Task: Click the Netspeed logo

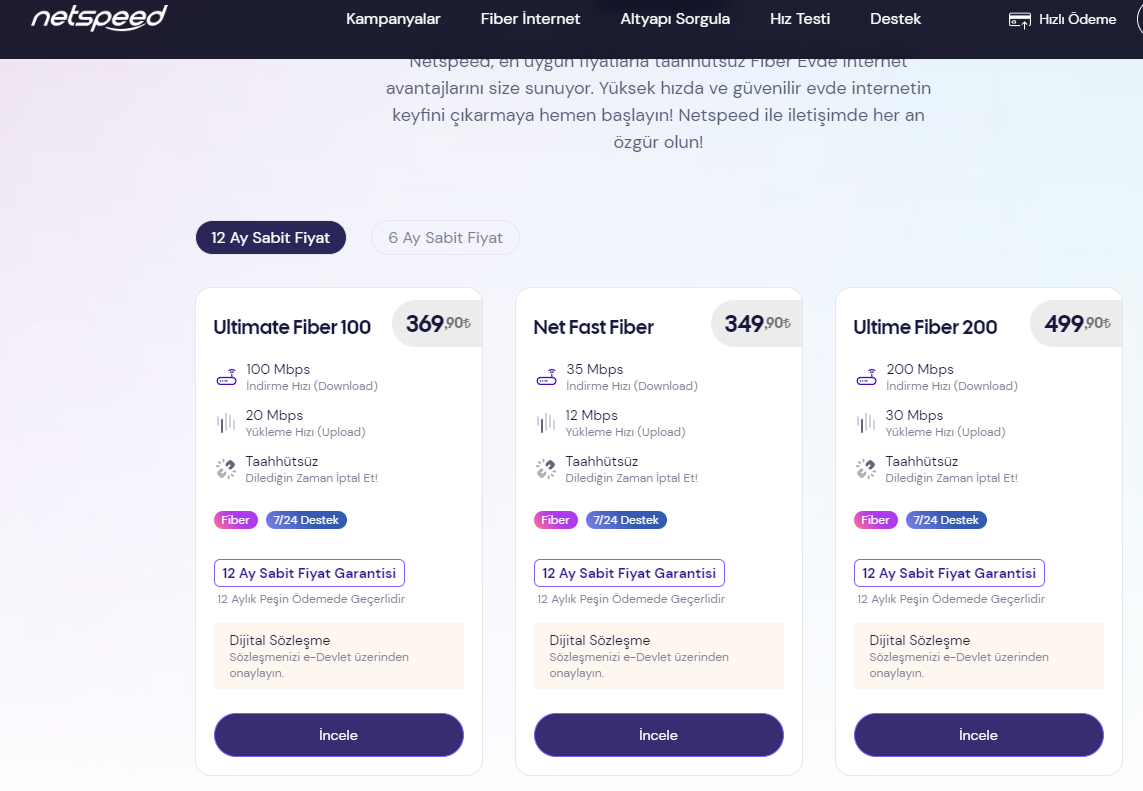Action: point(98,18)
